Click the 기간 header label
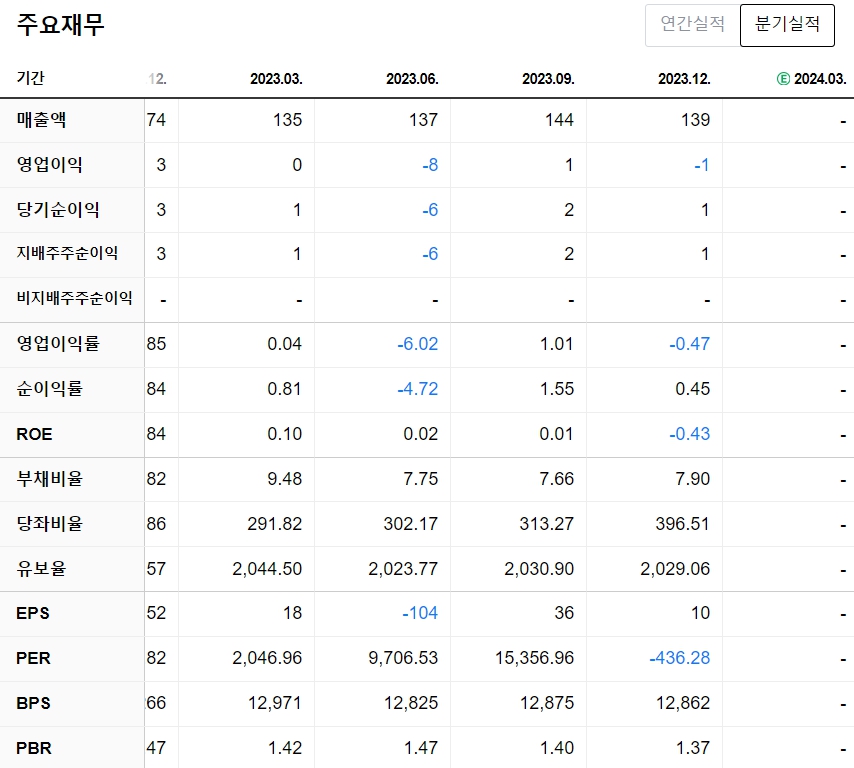The image size is (854, 768). (x=30, y=78)
